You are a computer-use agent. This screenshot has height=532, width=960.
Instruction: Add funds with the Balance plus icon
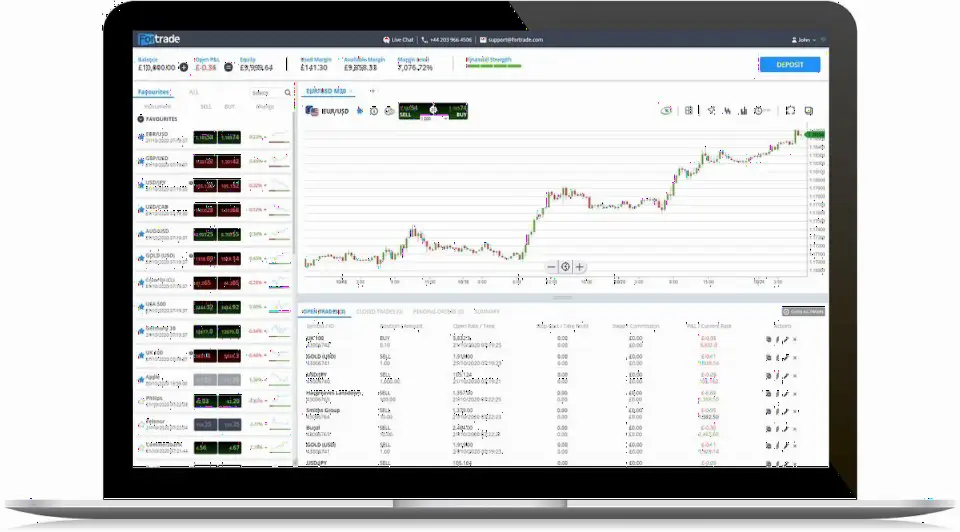[x=183, y=67]
